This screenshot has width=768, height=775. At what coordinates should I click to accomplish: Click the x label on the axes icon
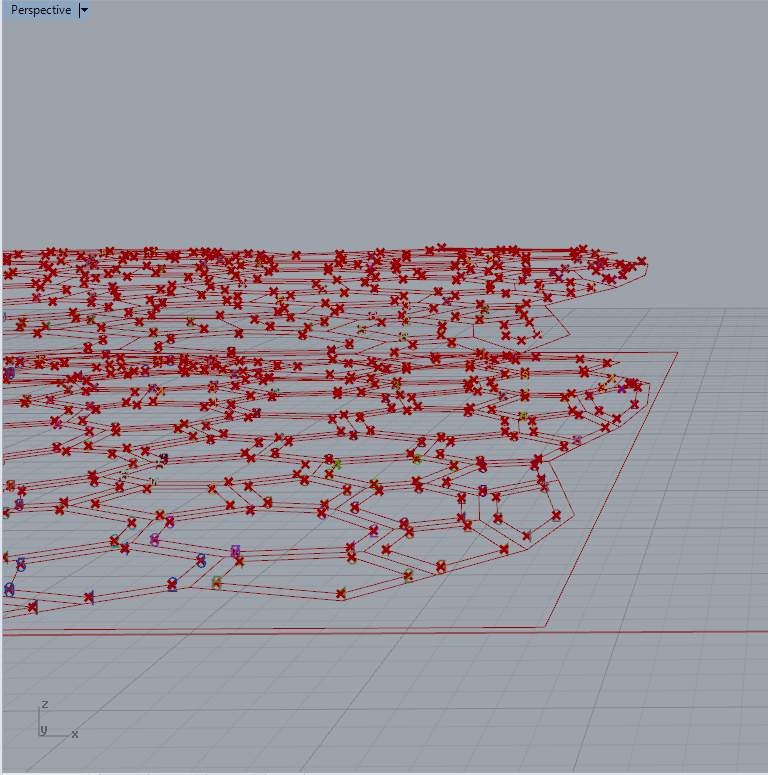pyautogui.click(x=75, y=734)
